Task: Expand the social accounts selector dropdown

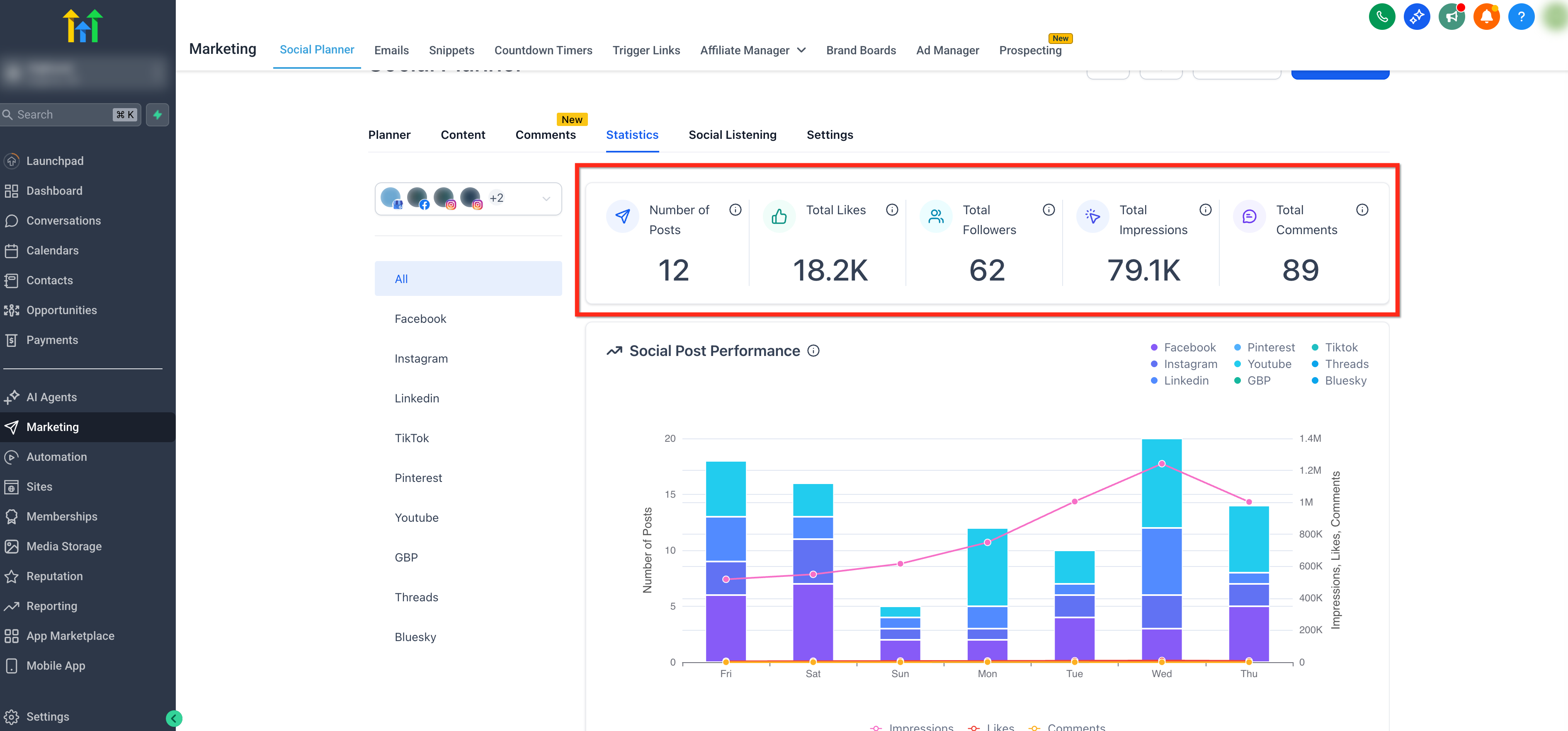Action: click(545, 198)
